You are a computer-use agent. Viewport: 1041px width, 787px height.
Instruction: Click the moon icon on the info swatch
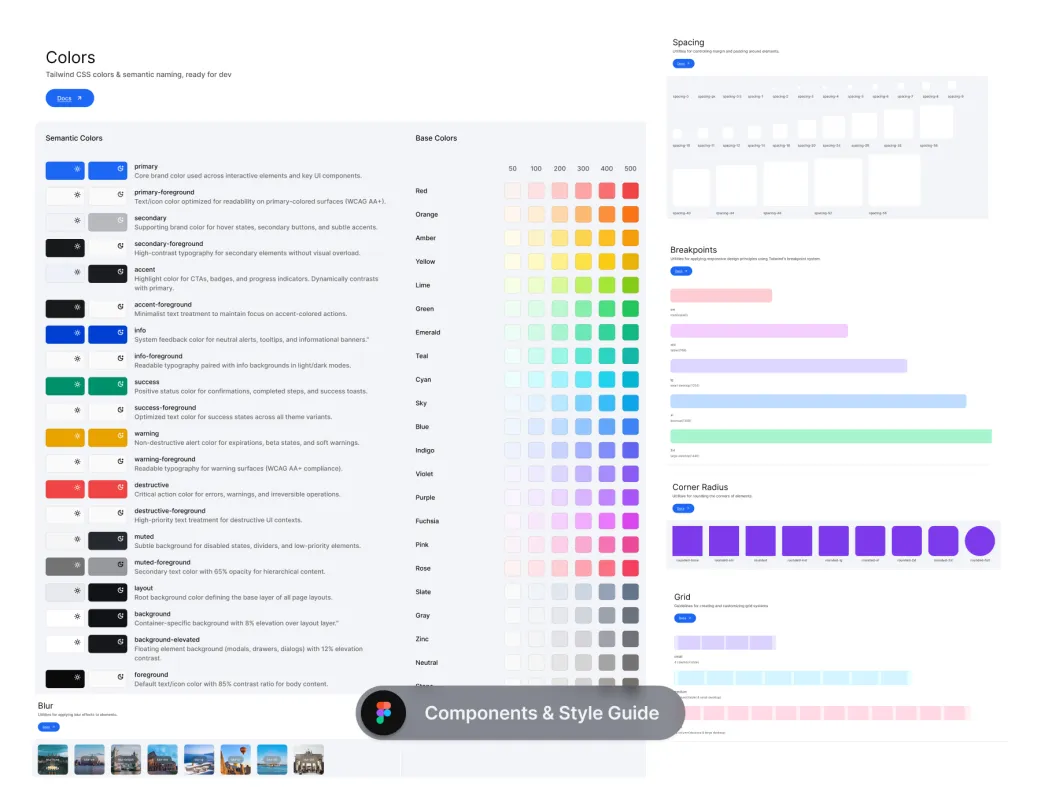coord(120,335)
